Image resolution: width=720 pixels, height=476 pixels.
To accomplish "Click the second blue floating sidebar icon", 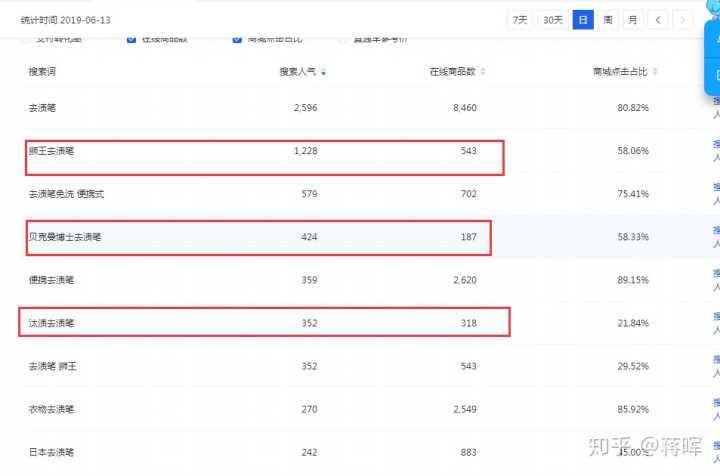I will tap(714, 73).
